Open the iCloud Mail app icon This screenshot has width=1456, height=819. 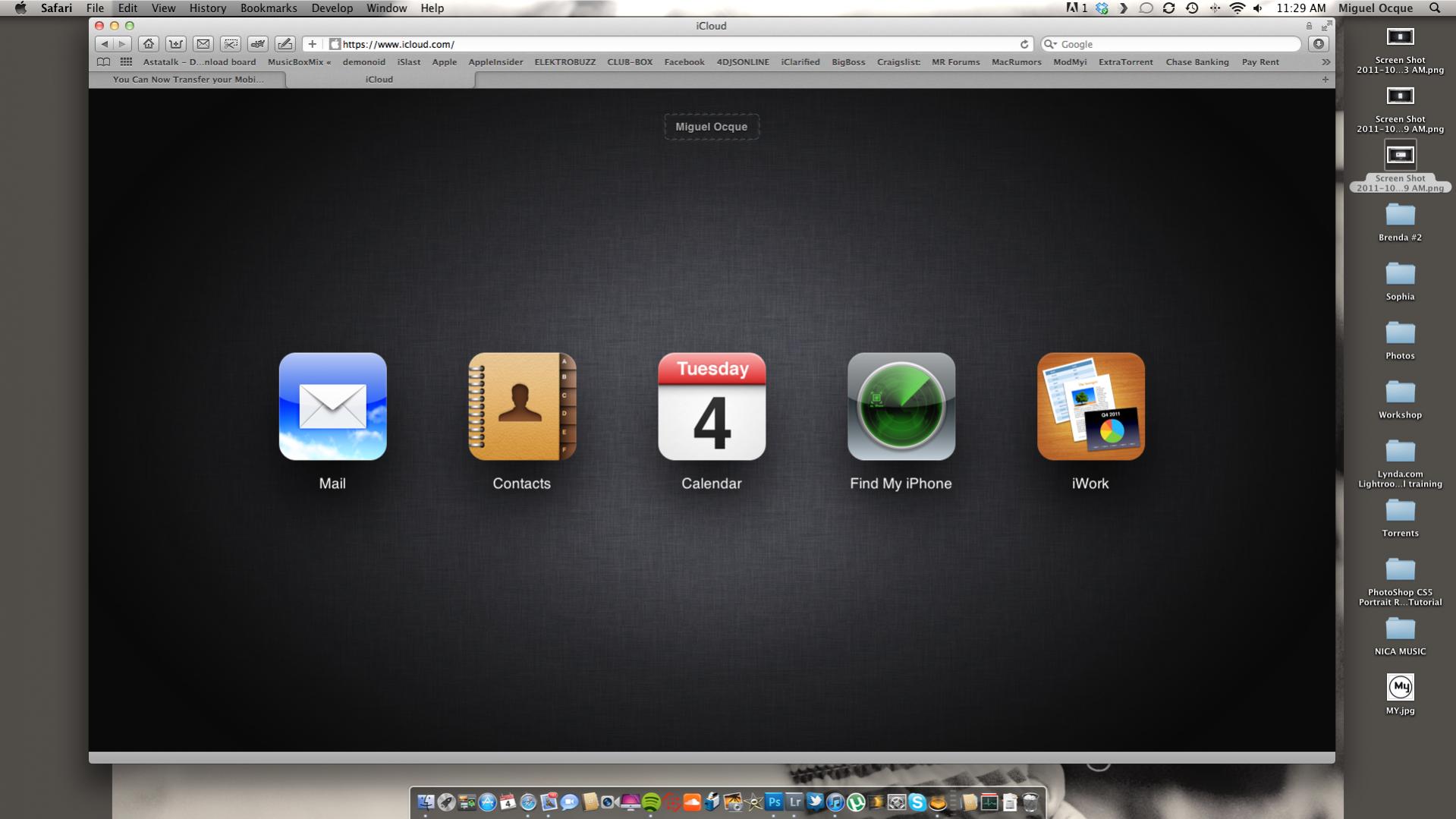pyautogui.click(x=332, y=406)
